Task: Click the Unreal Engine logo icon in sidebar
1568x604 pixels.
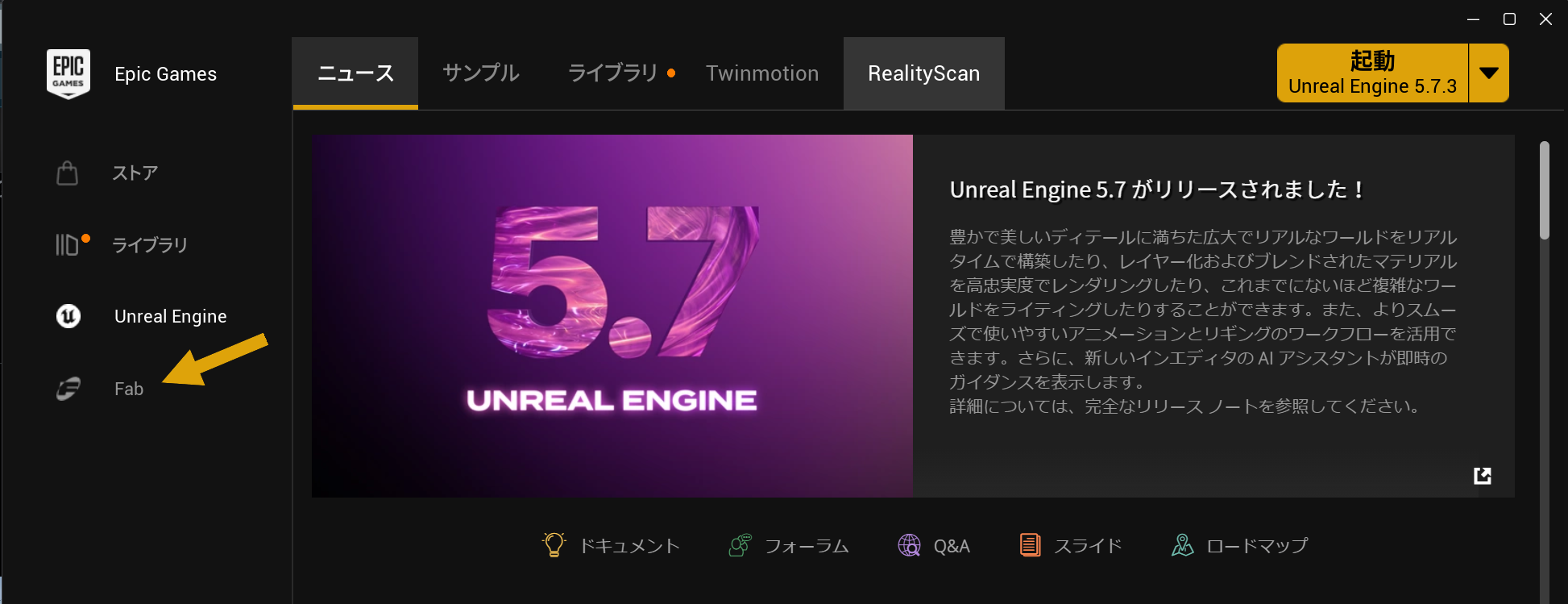Action: (68, 316)
